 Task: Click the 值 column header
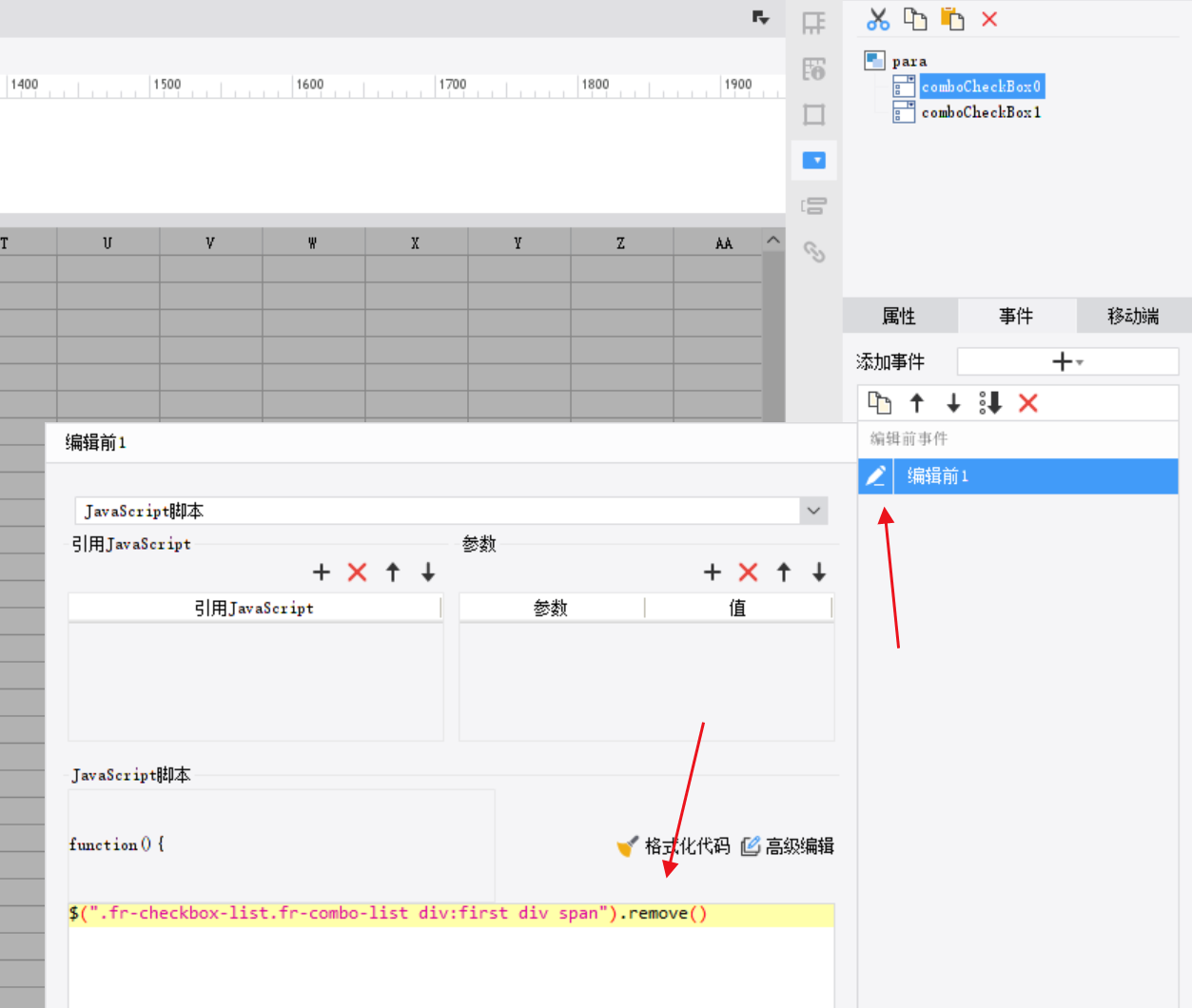point(737,608)
